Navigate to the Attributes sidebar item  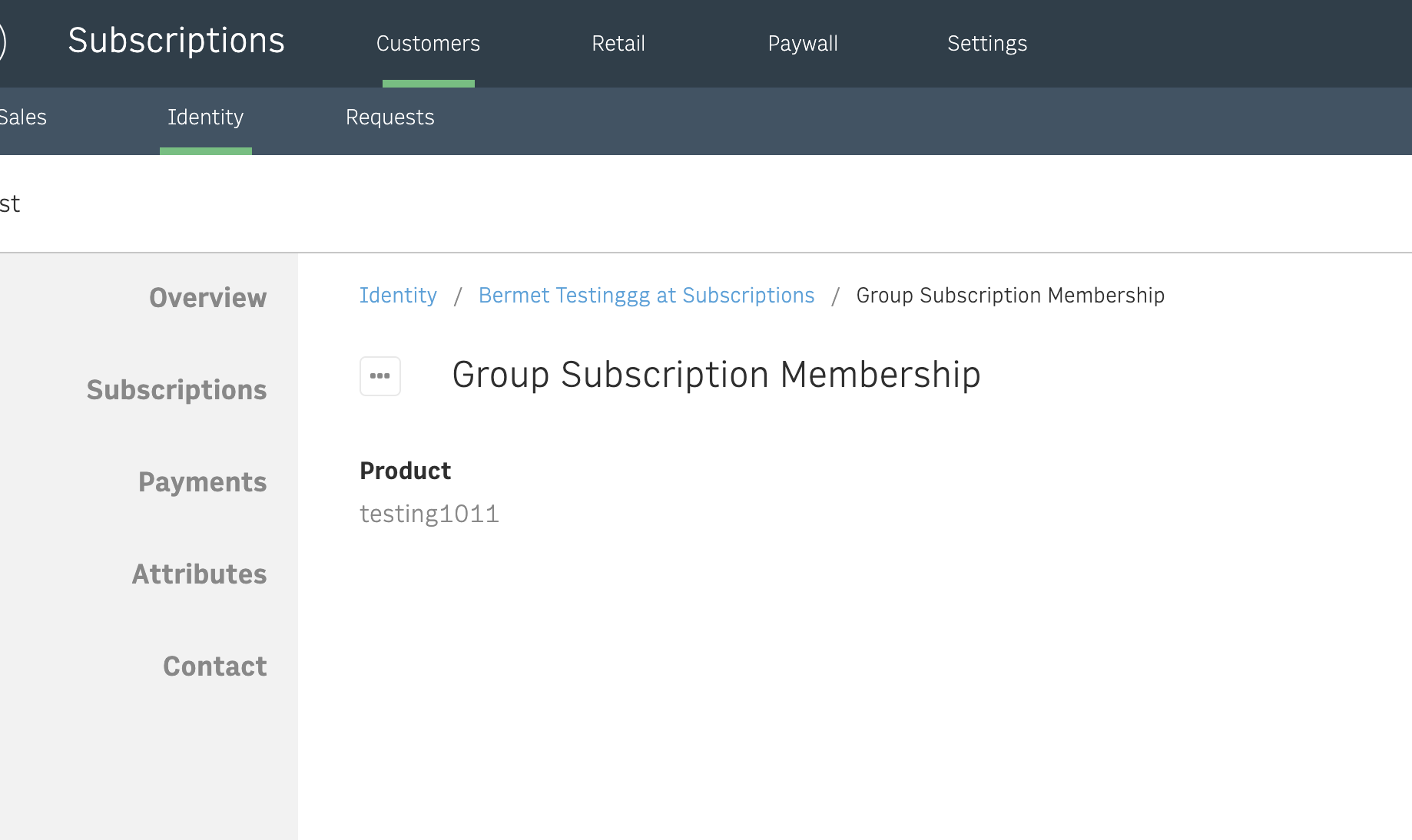click(x=199, y=574)
